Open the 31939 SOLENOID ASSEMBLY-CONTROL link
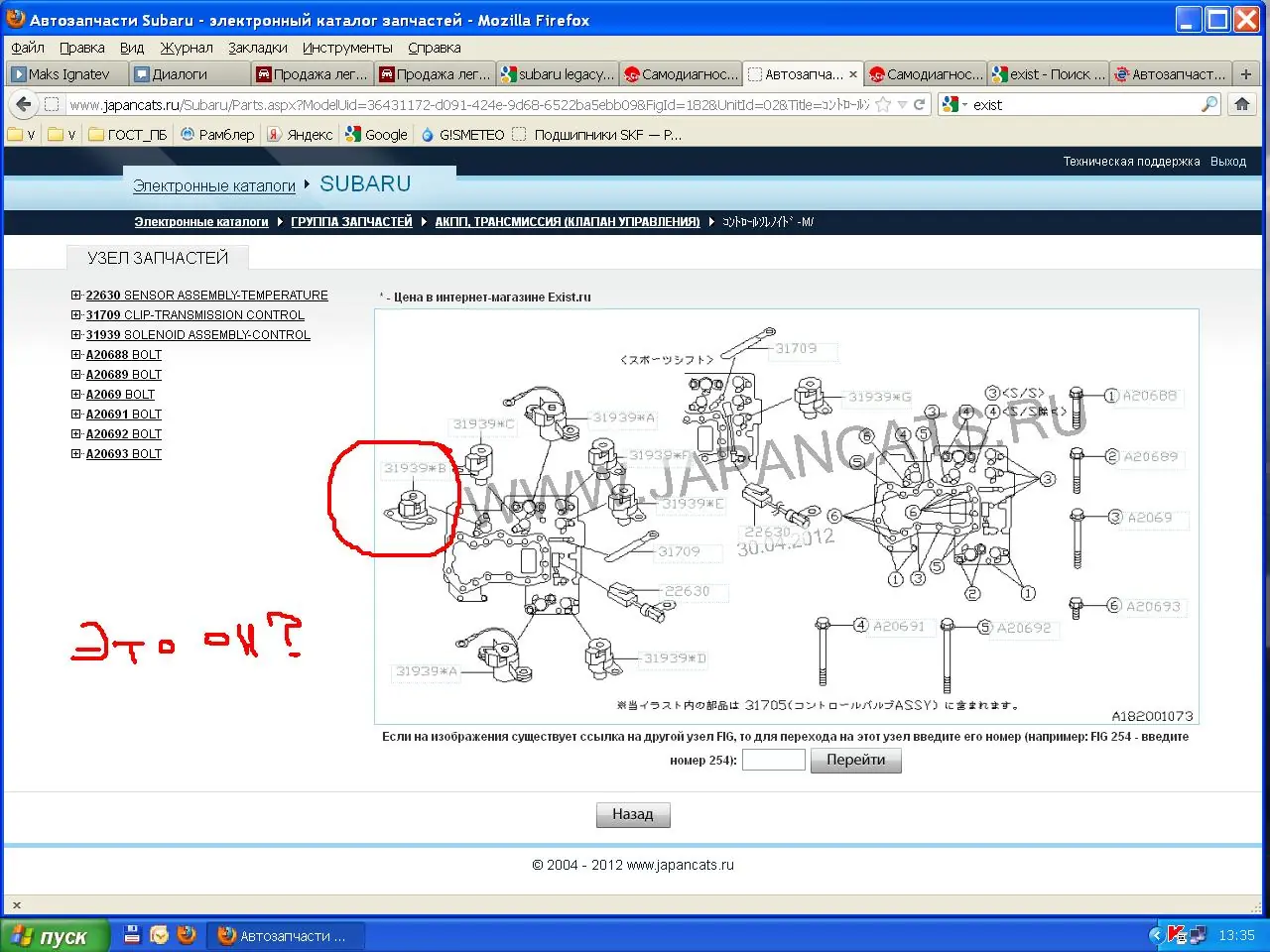The height and width of the screenshot is (952, 1270). pyautogui.click(x=197, y=335)
